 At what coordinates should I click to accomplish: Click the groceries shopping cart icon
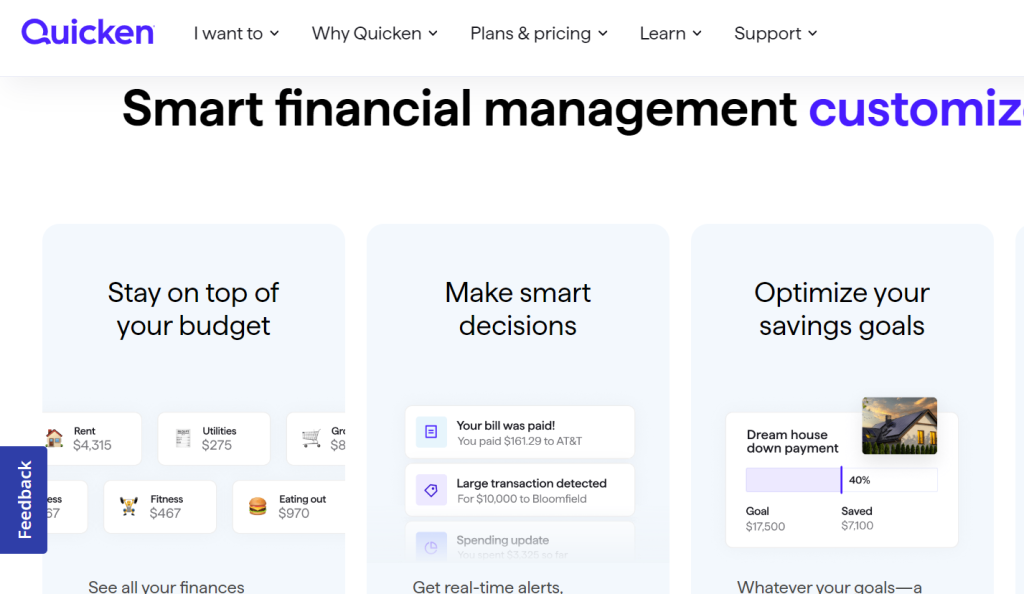[x=311, y=438]
